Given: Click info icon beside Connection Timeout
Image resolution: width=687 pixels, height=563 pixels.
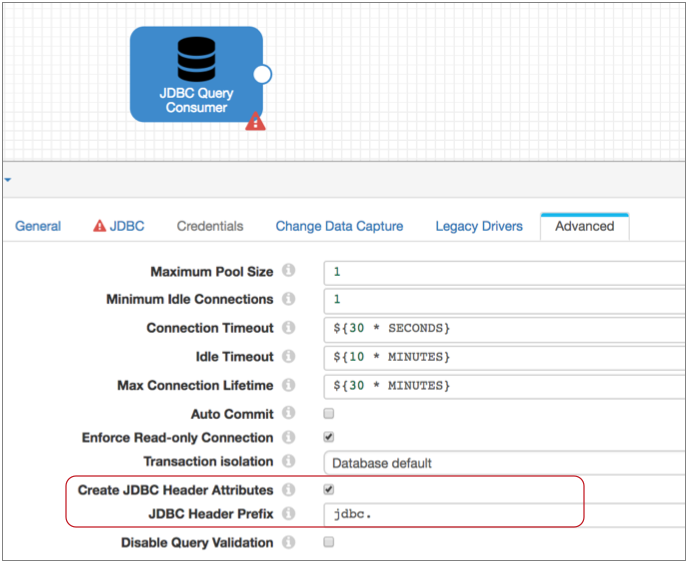Looking at the screenshot, I should 288,328.
